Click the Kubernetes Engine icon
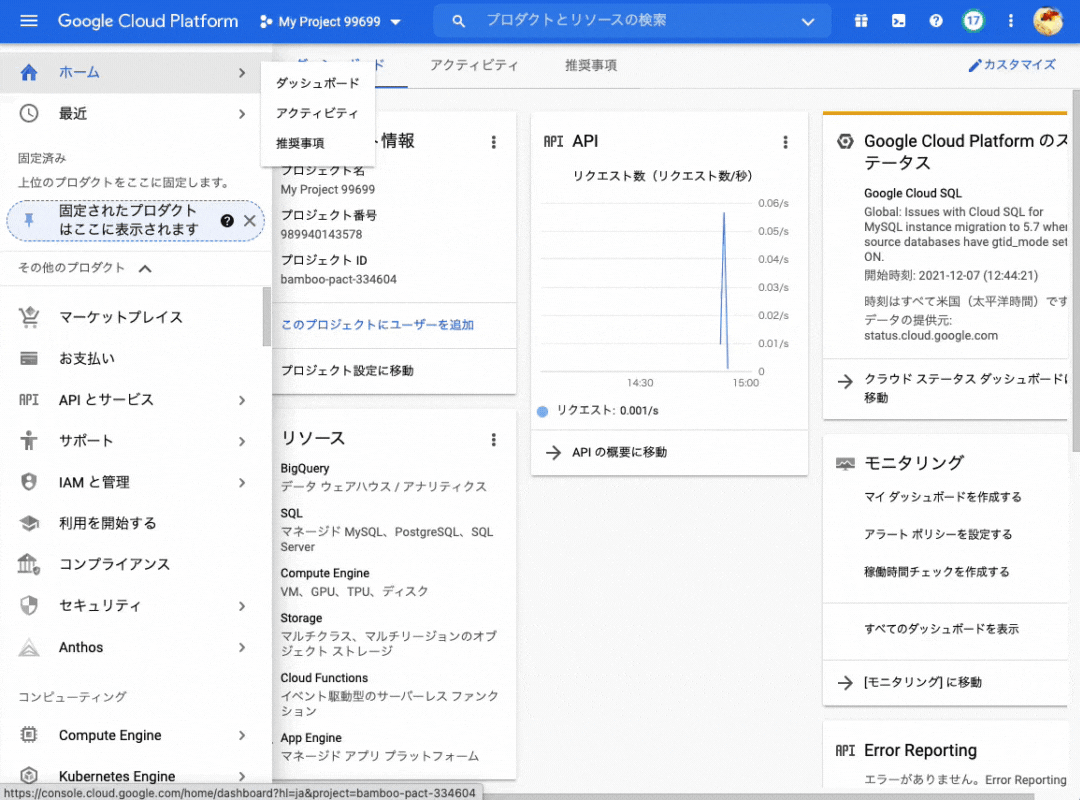 29,775
